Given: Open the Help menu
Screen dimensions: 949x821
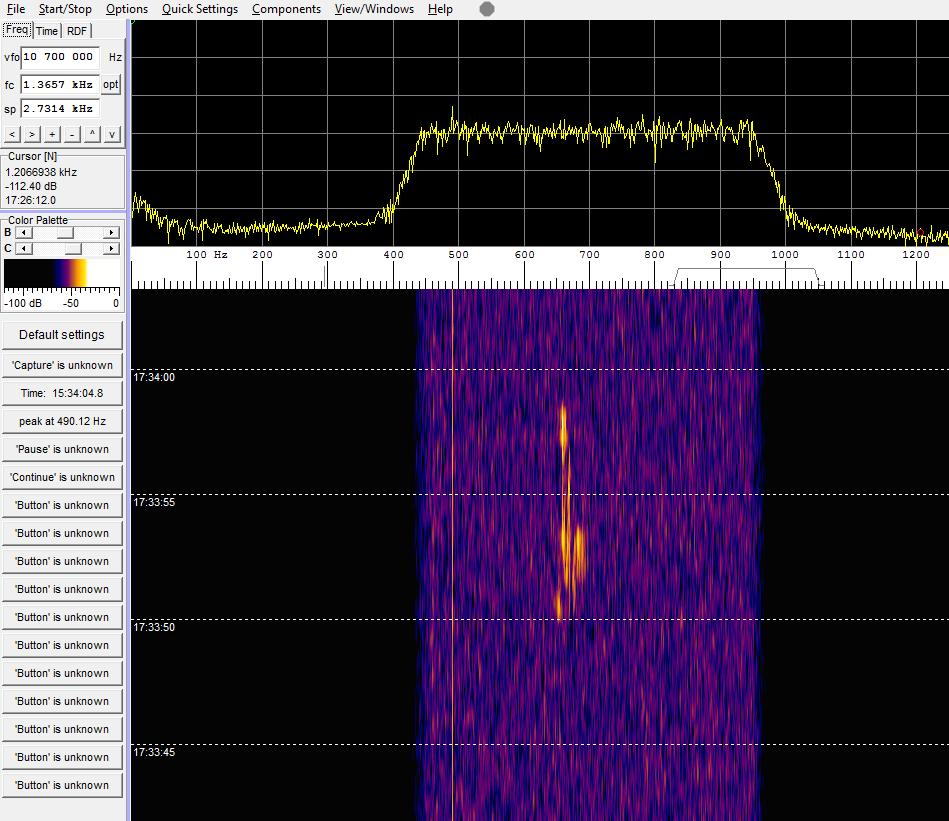Looking at the screenshot, I should tap(440, 9).
